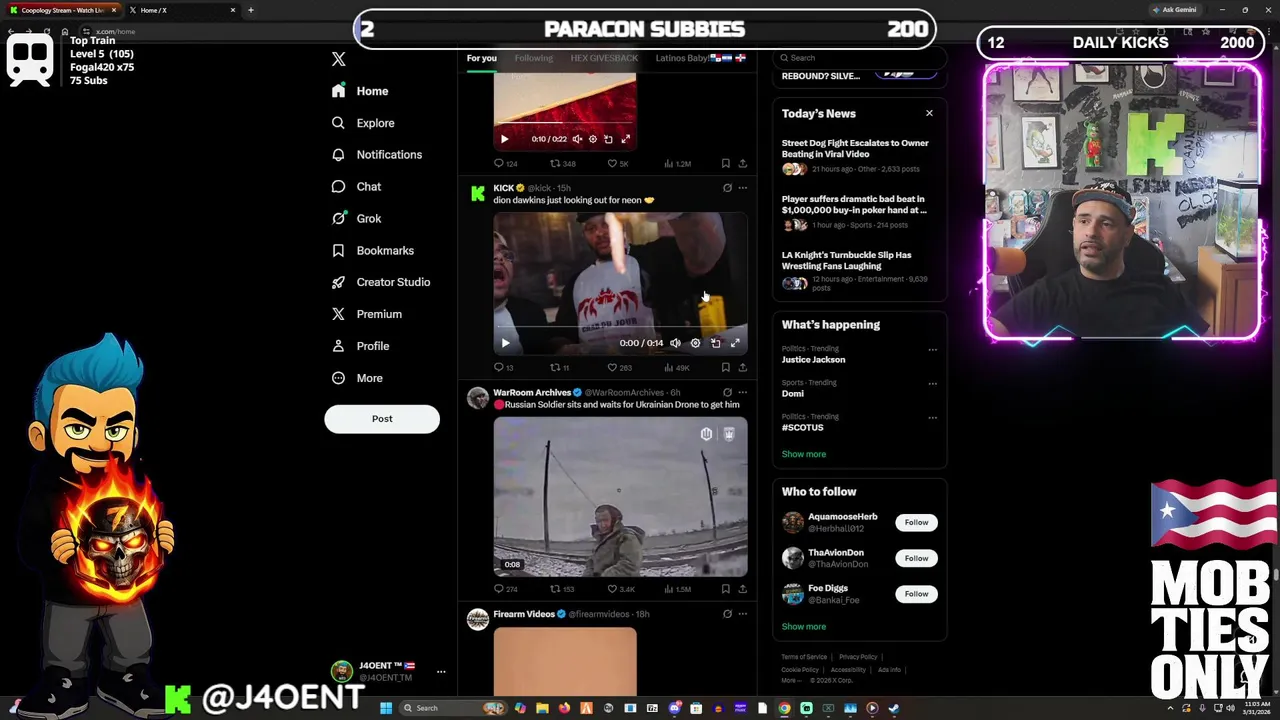The height and width of the screenshot is (720, 1280).
Task: Switch to the For you tab
Action: coord(481,58)
